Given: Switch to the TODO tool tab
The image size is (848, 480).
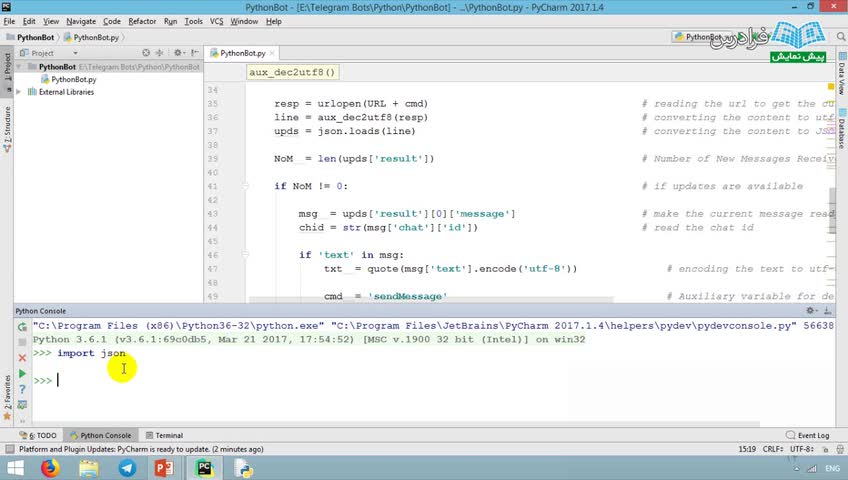Looking at the screenshot, I should tap(38, 435).
